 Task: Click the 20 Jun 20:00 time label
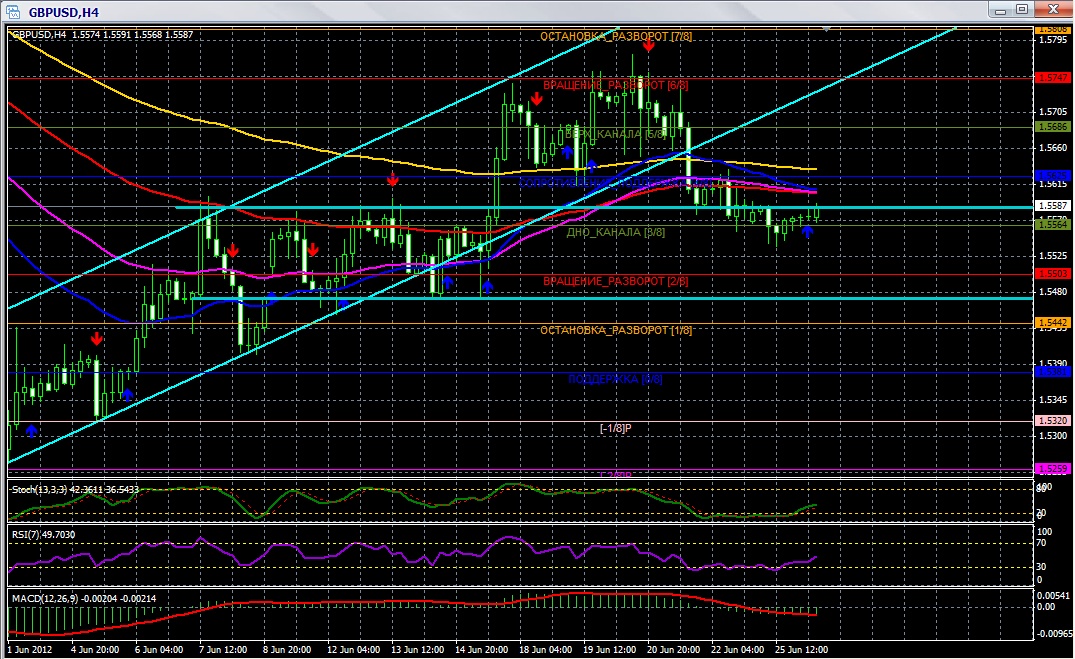click(x=674, y=649)
